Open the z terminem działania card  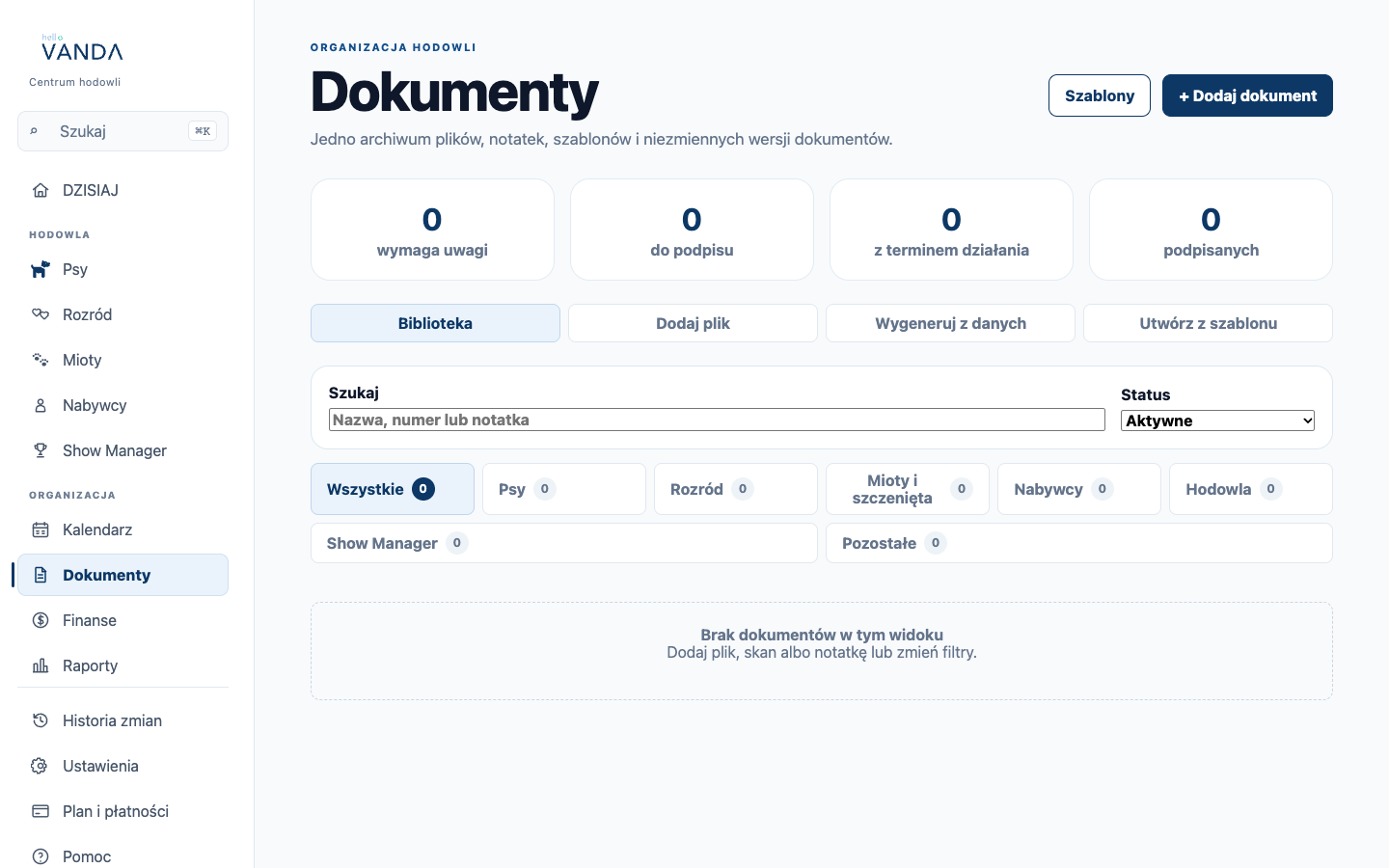point(951,230)
